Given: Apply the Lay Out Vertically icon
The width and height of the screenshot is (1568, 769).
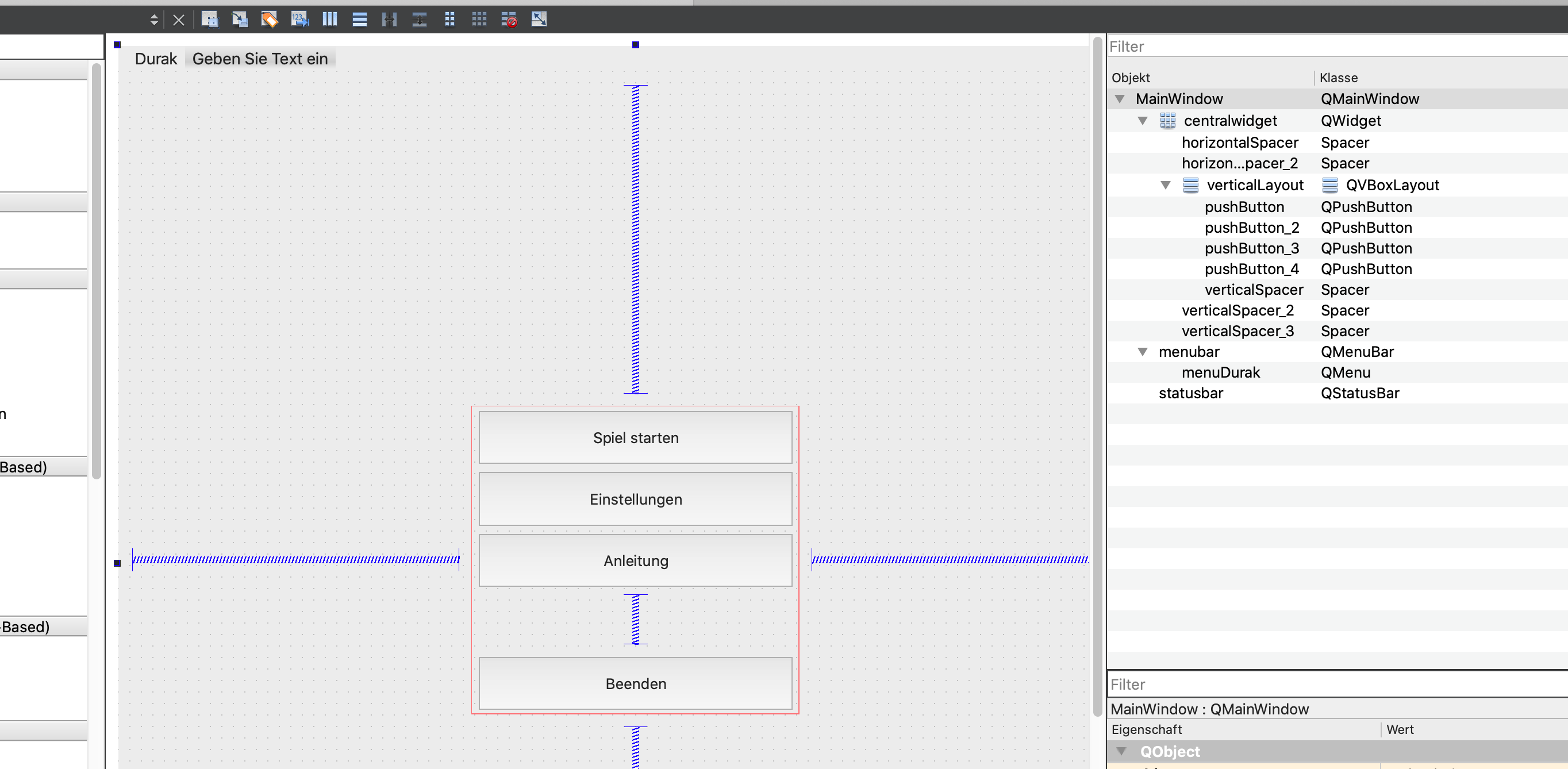Looking at the screenshot, I should (x=360, y=20).
